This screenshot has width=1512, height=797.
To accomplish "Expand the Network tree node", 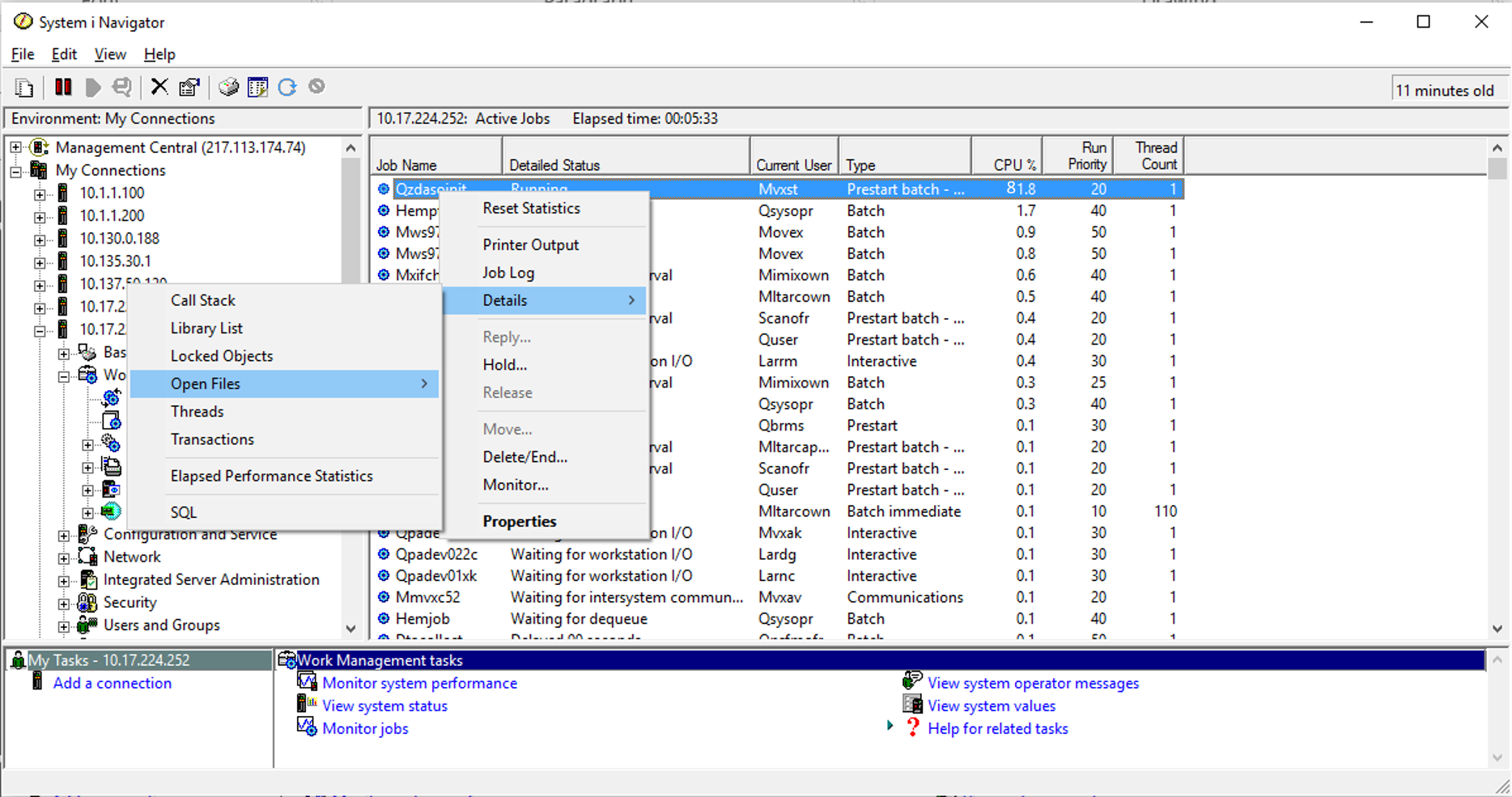I will [63, 557].
